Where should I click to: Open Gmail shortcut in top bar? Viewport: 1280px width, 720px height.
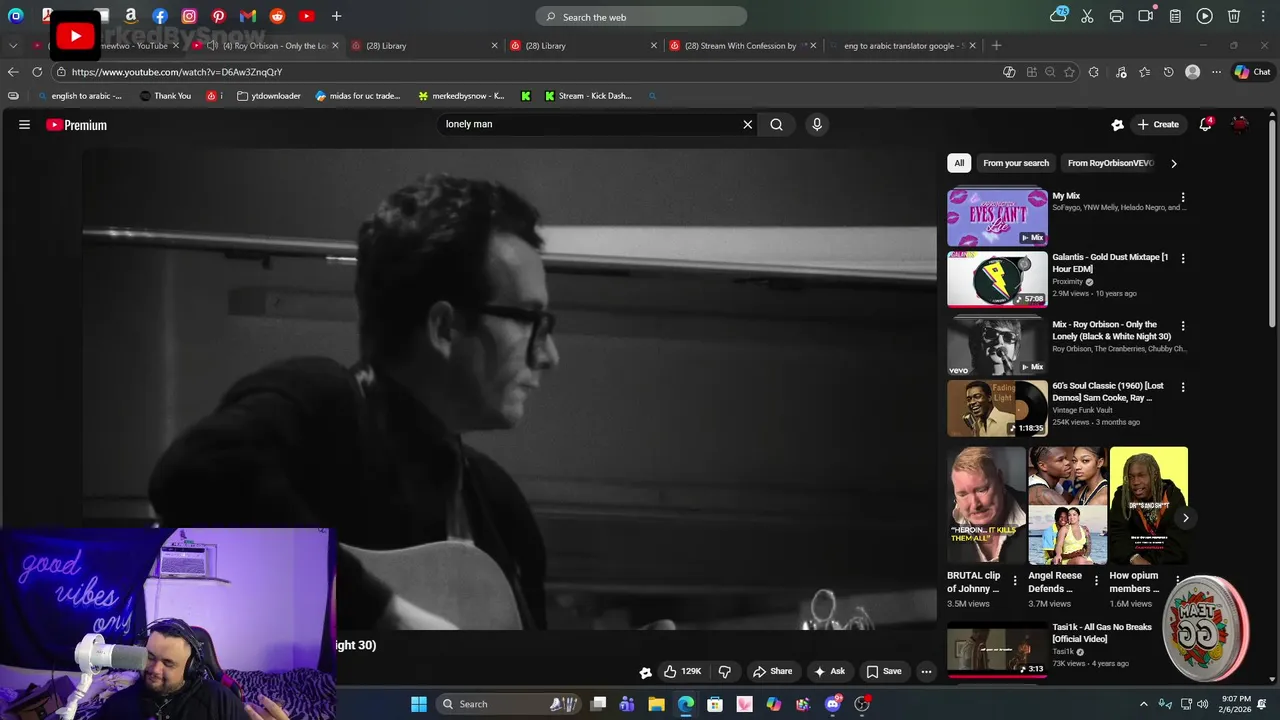click(x=248, y=16)
